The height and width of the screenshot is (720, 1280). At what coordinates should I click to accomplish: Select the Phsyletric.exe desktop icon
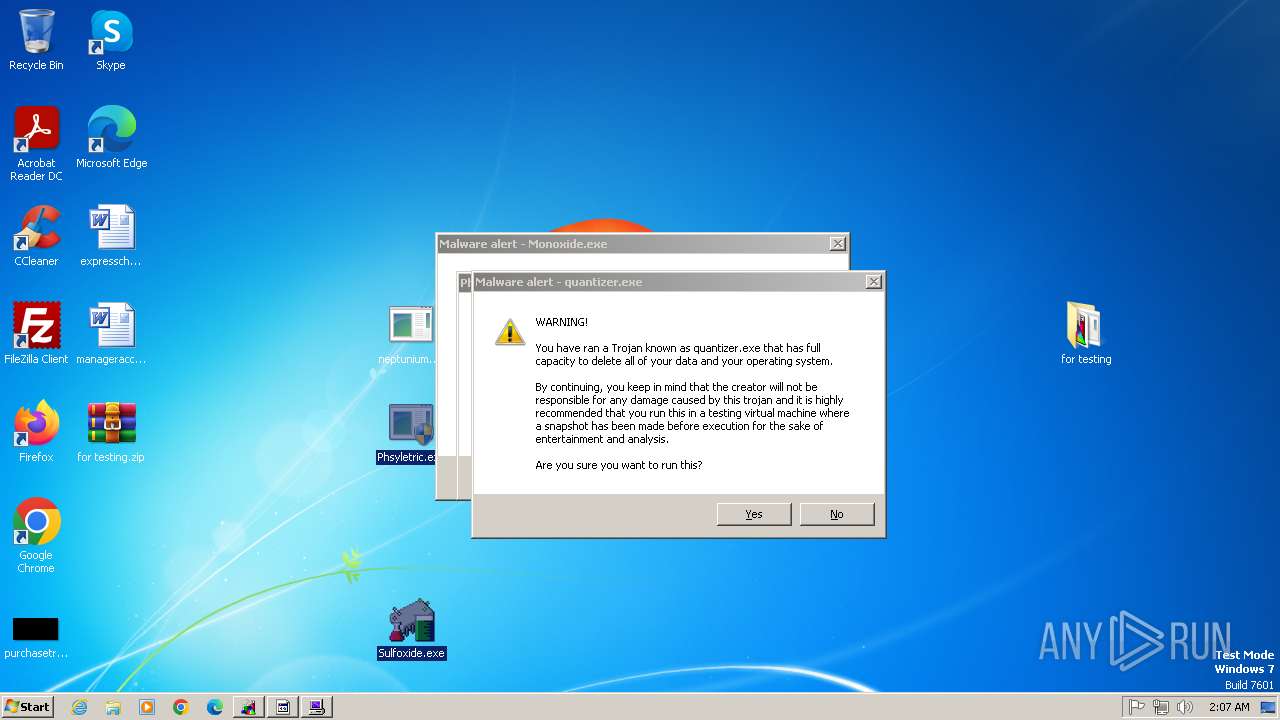(x=408, y=434)
